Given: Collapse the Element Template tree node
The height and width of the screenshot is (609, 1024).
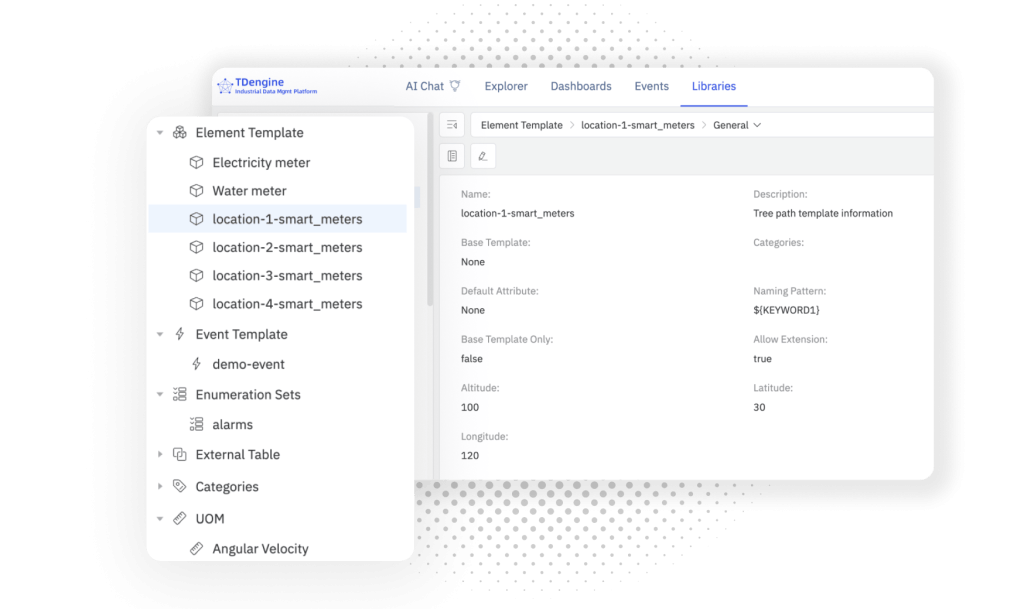Looking at the screenshot, I should 160,133.
